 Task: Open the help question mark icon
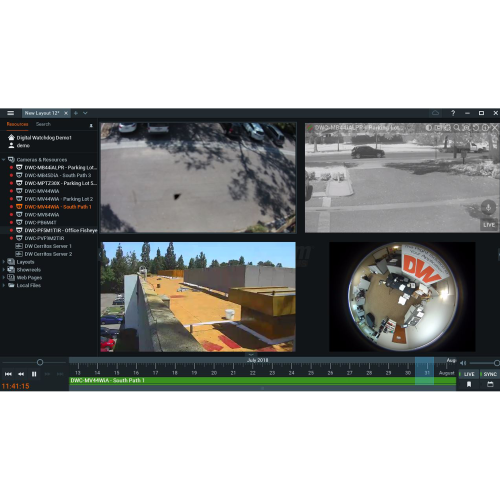point(453,113)
